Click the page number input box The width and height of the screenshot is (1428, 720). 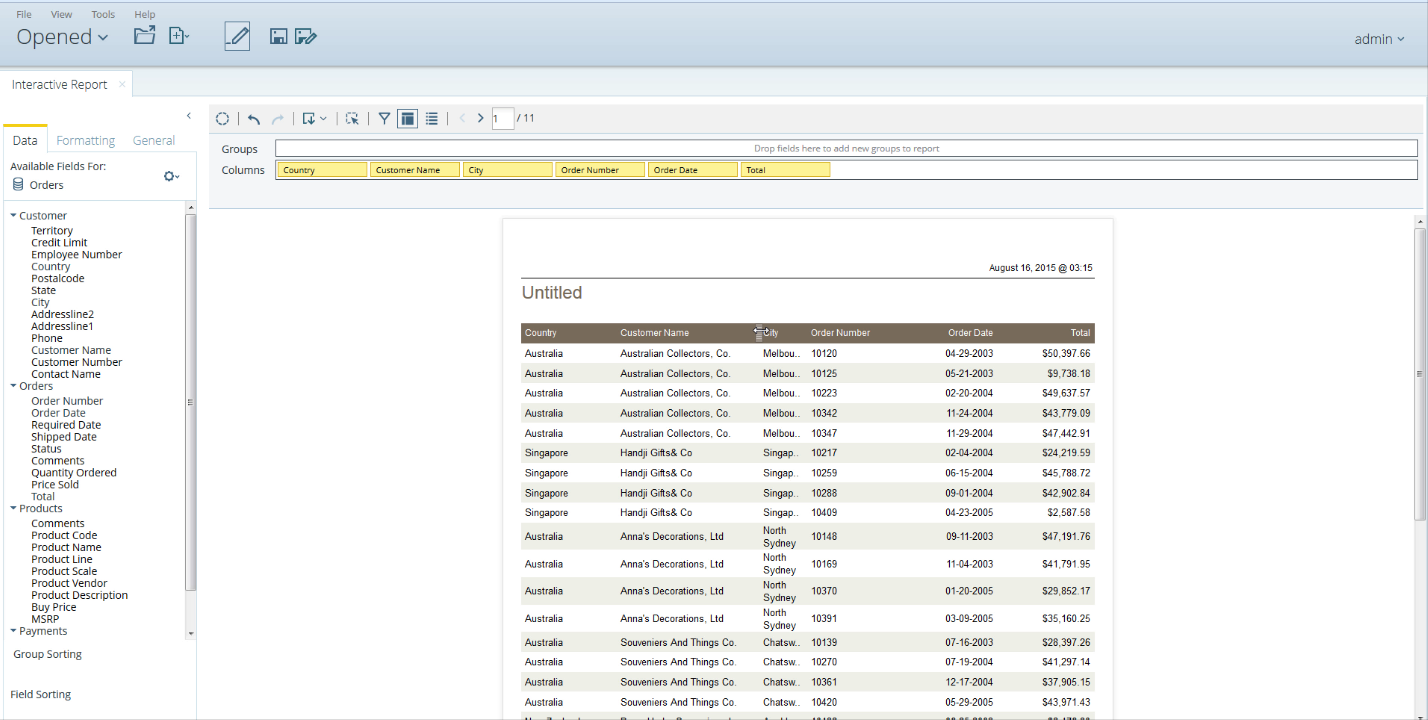point(503,119)
